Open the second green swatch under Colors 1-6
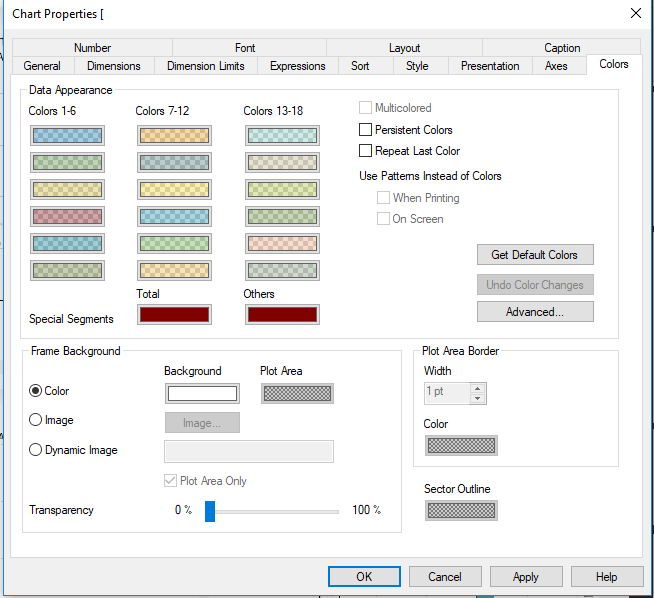This screenshot has width=654, height=598. pyautogui.click(x=67, y=163)
